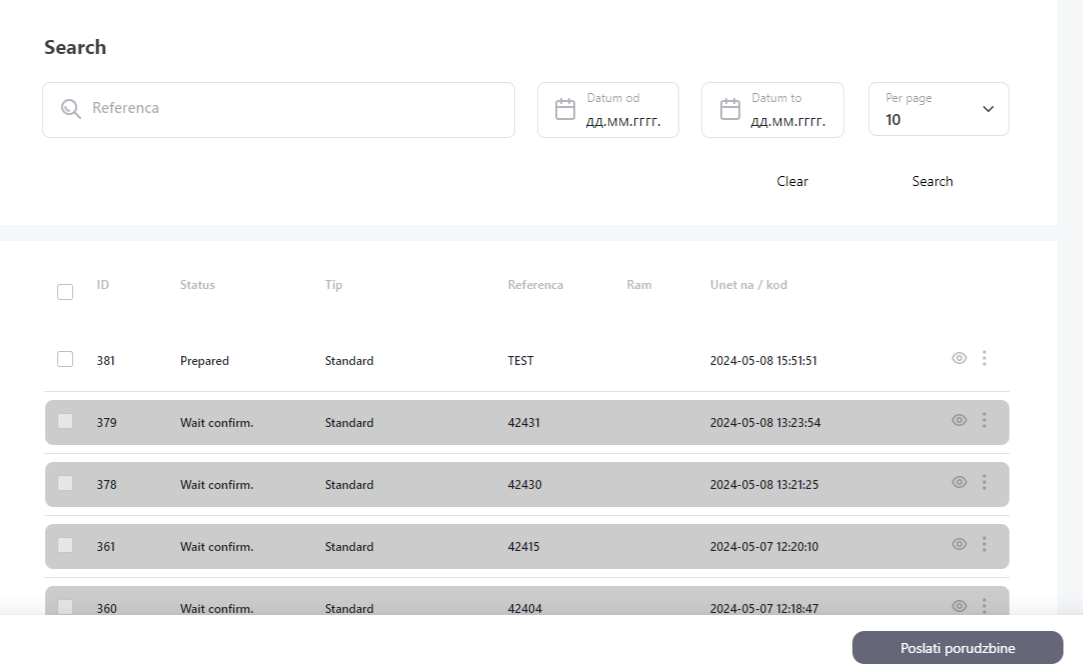Viewport: 1083px width, 671px height.
Task: View order 361 via eye icon
Action: coord(959,544)
